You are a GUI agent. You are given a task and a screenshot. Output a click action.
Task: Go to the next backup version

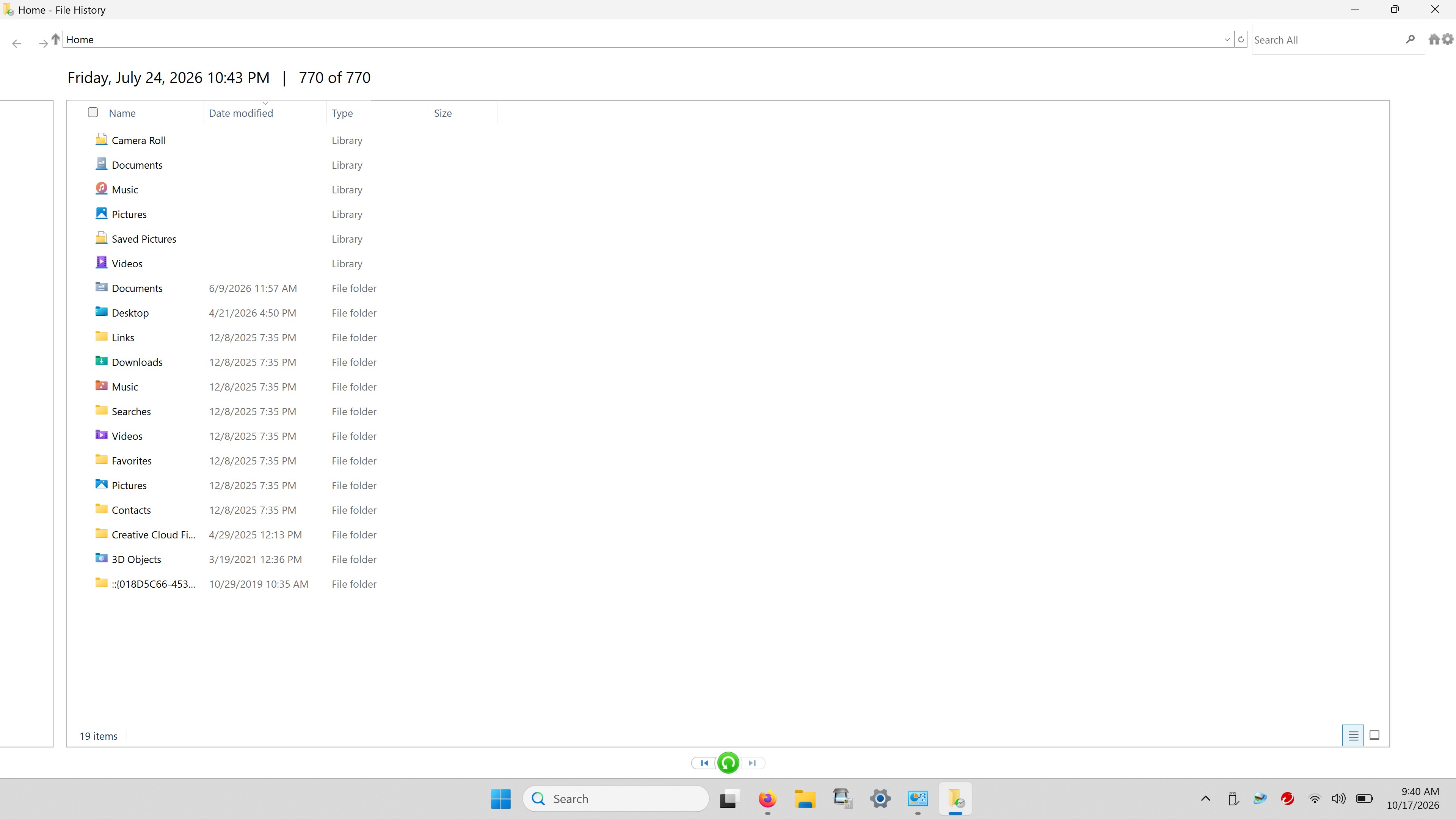coord(752,763)
